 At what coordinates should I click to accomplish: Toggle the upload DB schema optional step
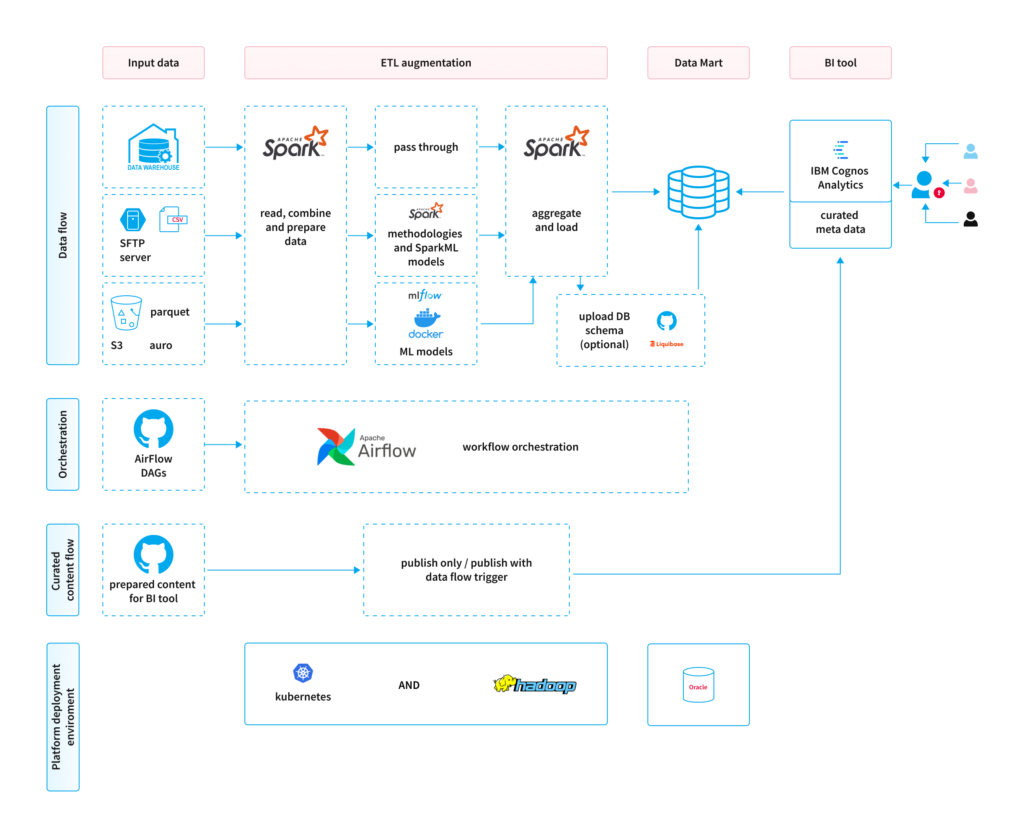tap(604, 330)
